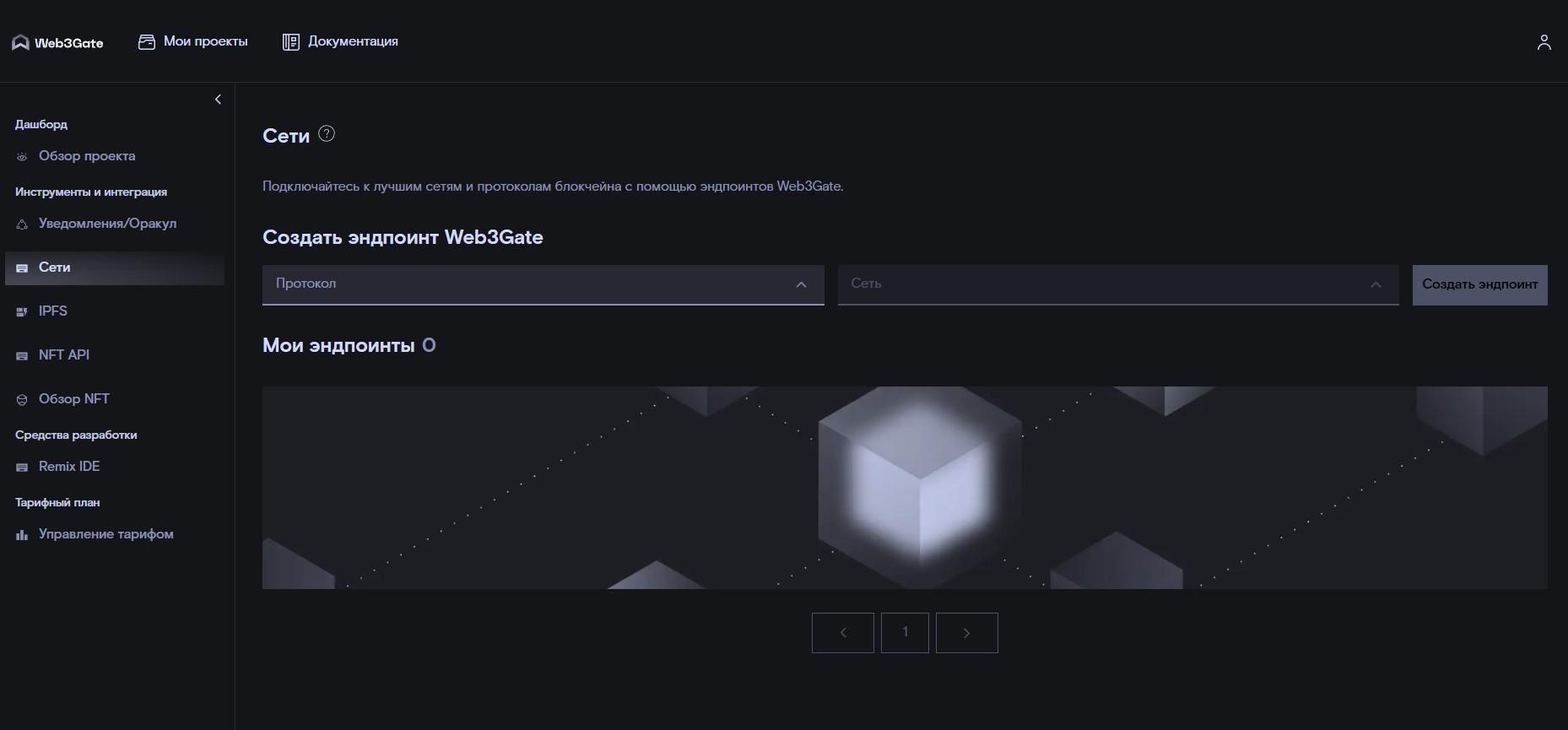
Task: Open the user profile icon
Action: coord(1544,42)
